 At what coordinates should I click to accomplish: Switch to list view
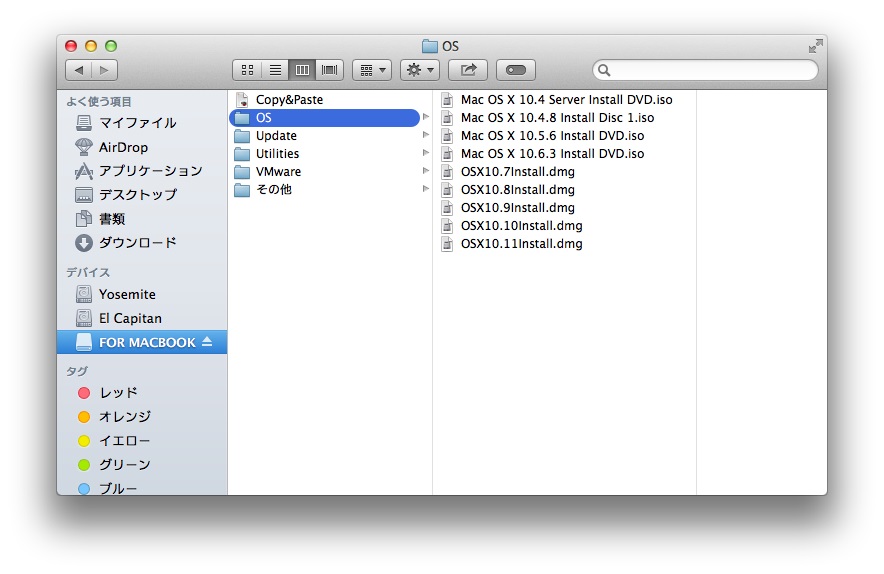click(275, 70)
